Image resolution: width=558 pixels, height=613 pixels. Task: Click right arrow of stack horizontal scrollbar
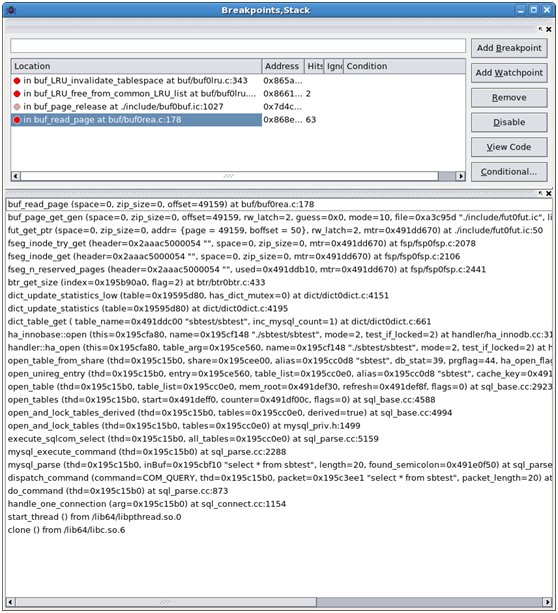point(548,602)
